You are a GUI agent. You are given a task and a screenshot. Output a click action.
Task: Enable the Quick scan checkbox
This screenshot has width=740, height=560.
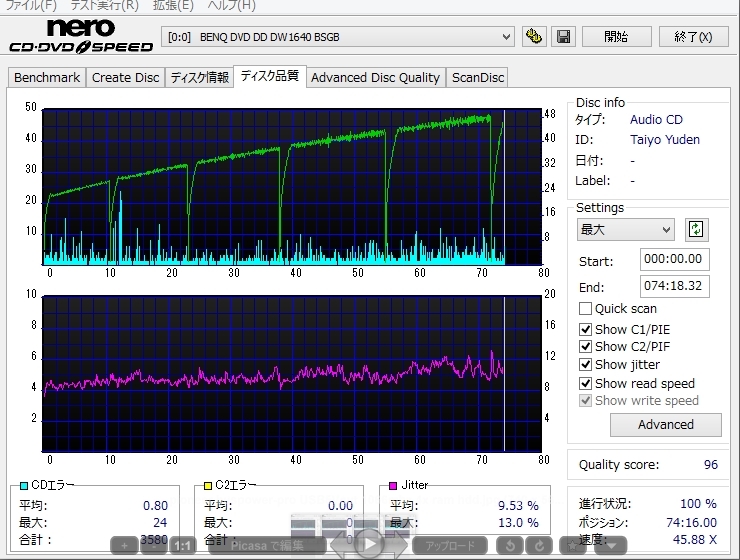click(585, 309)
